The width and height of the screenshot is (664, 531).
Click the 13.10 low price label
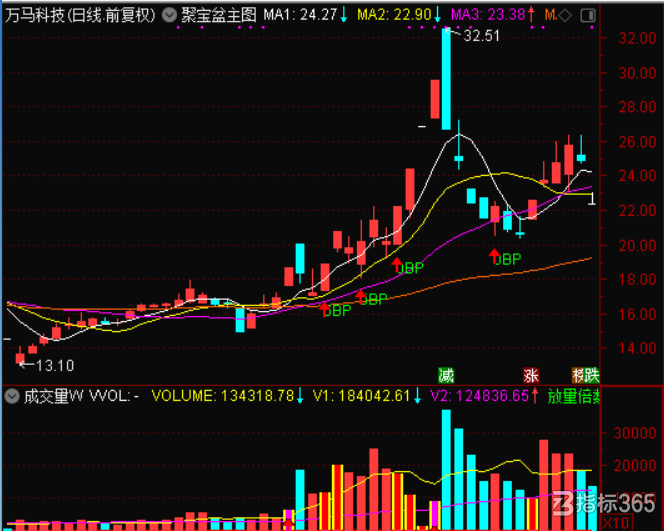pos(55,366)
